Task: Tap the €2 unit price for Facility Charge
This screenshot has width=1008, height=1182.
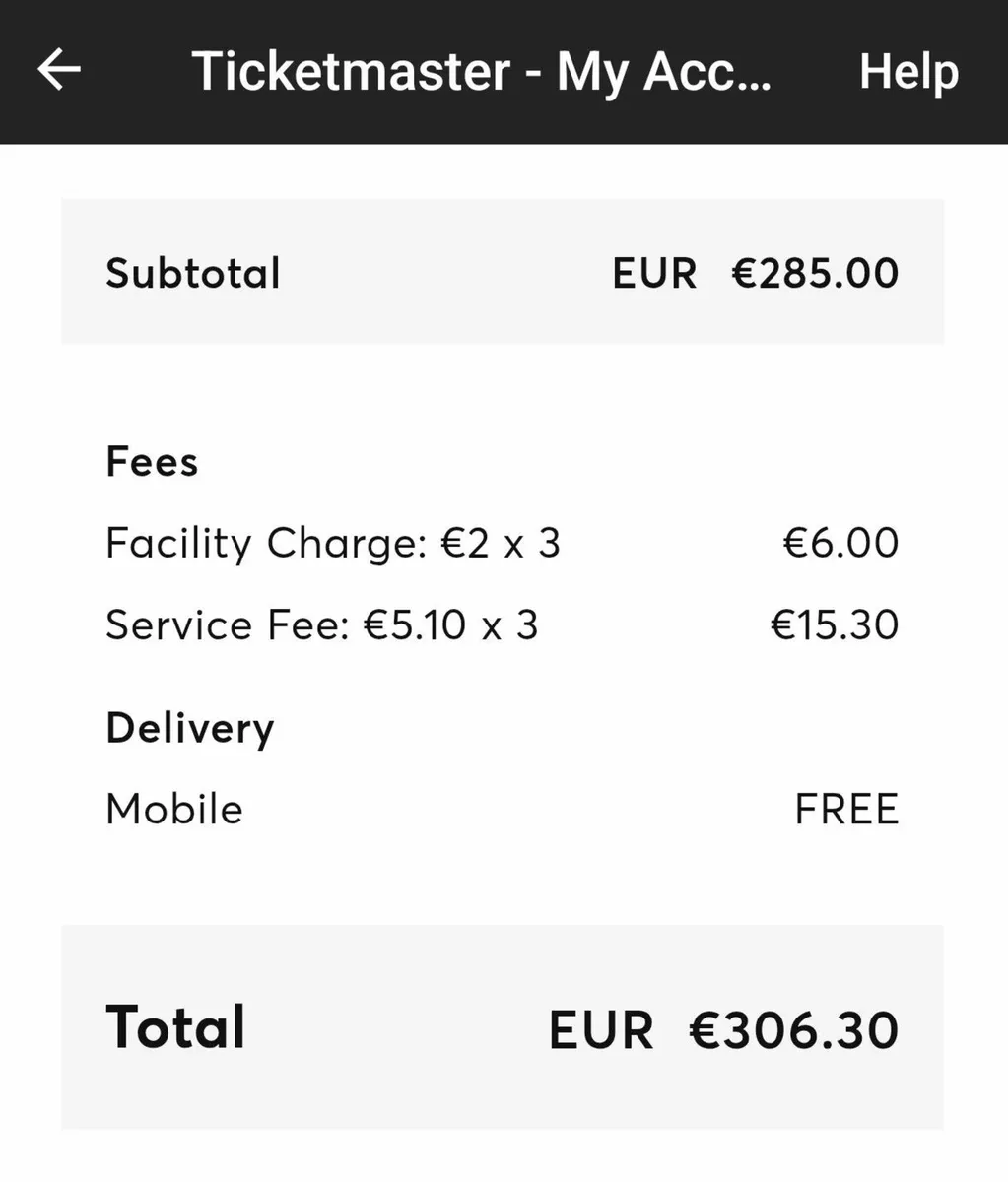Action: pyautogui.click(x=465, y=544)
